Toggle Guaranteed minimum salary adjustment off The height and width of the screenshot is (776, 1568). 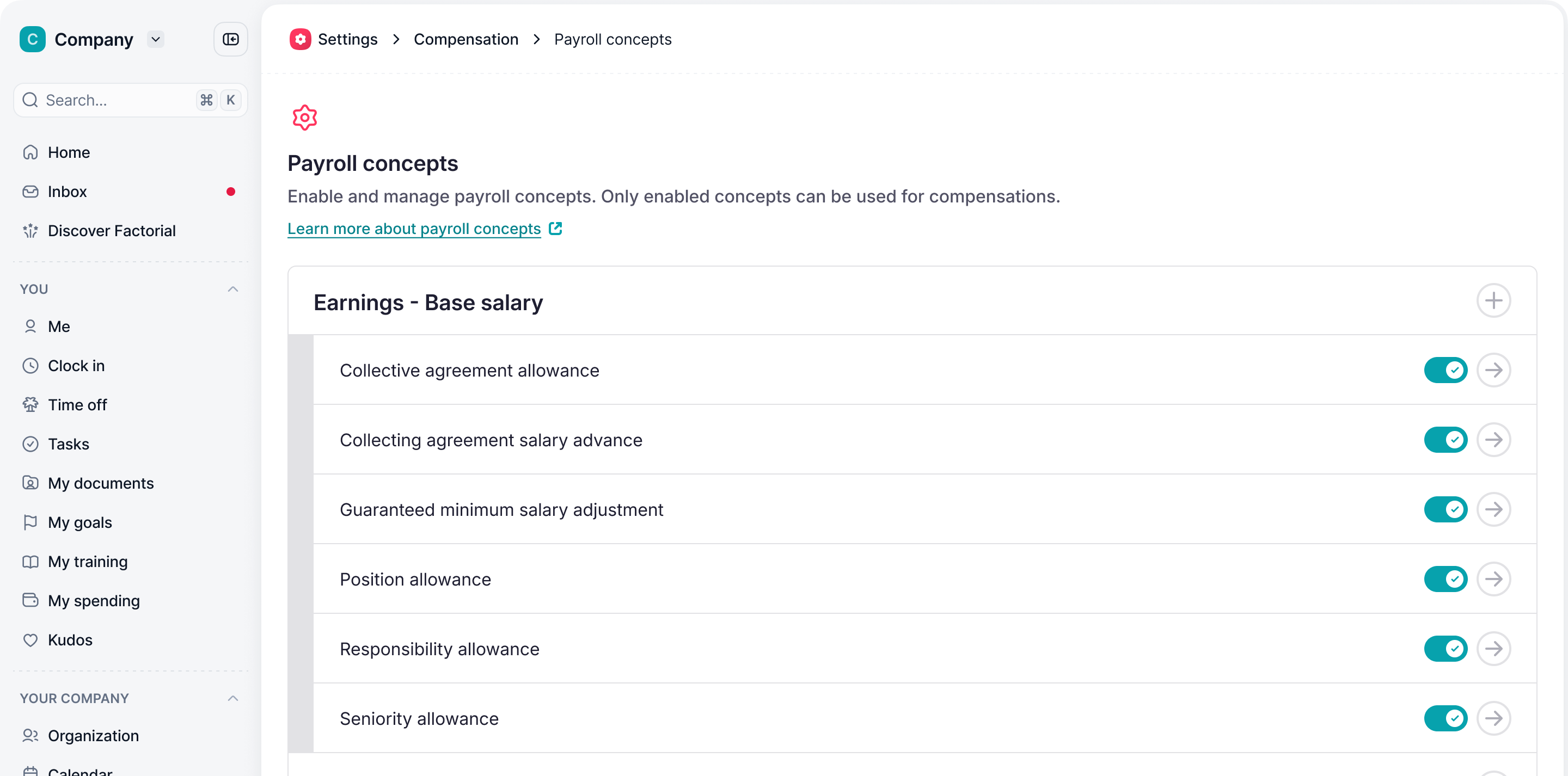tap(1446, 509)
